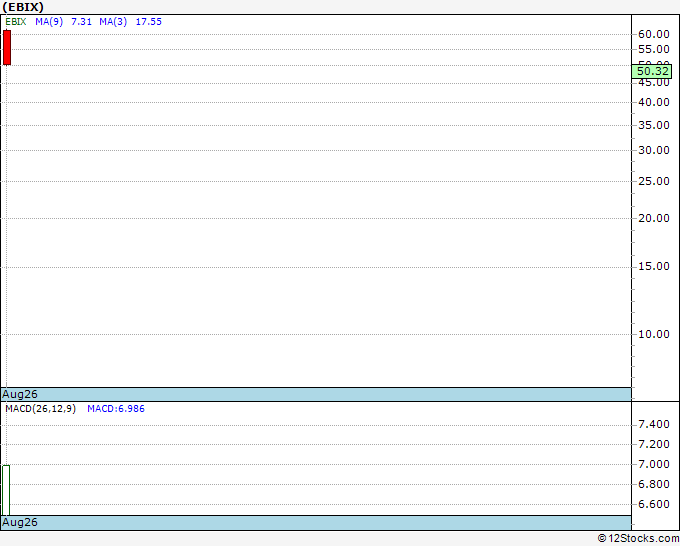
Task: Click the MACD:6.986 value readout
Action: click(116, 409)
